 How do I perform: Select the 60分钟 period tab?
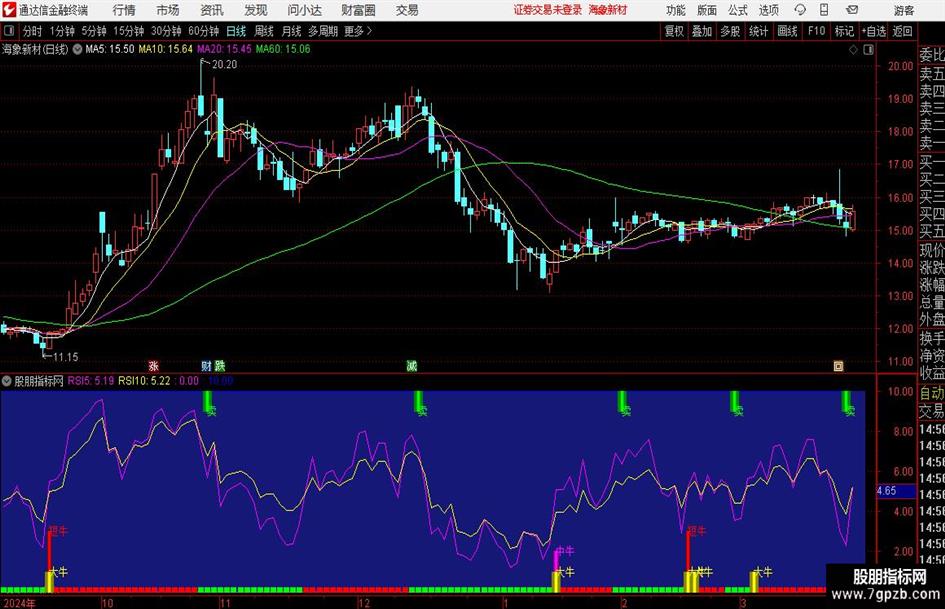[x=204, y=31]
